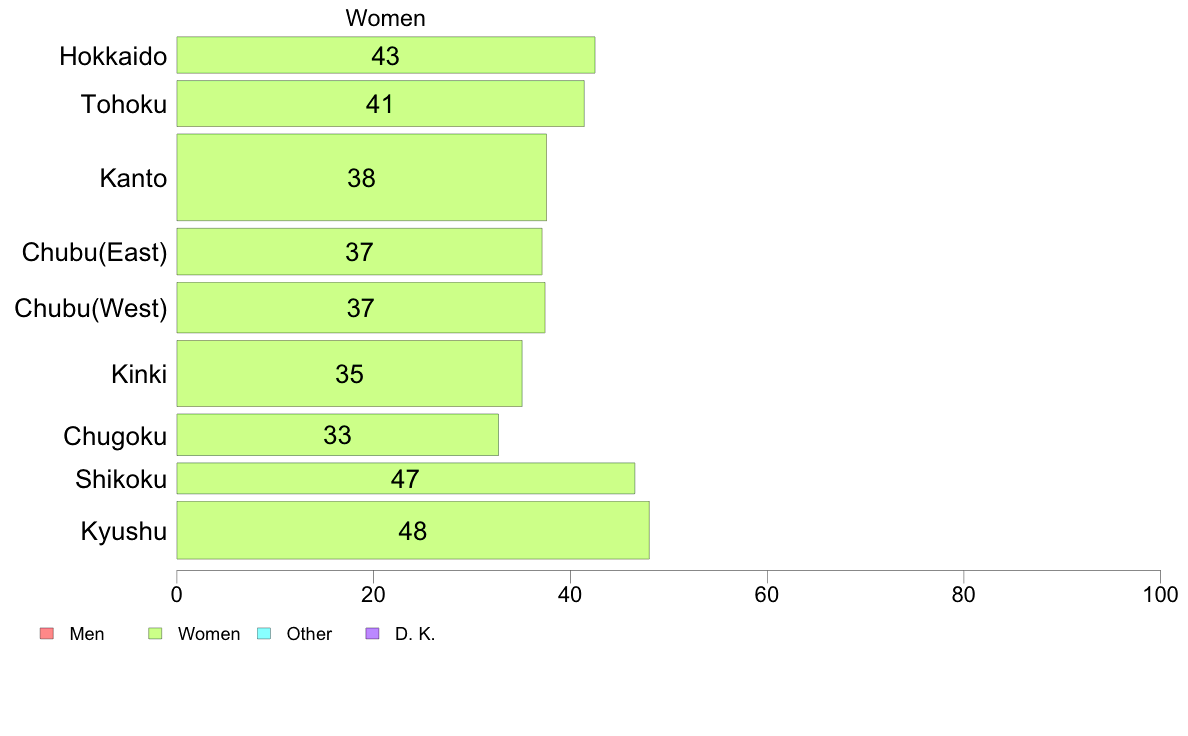Click the red Men legend swatch
The width and height of the screenshot is (1188, 736).
click(47, 634)
